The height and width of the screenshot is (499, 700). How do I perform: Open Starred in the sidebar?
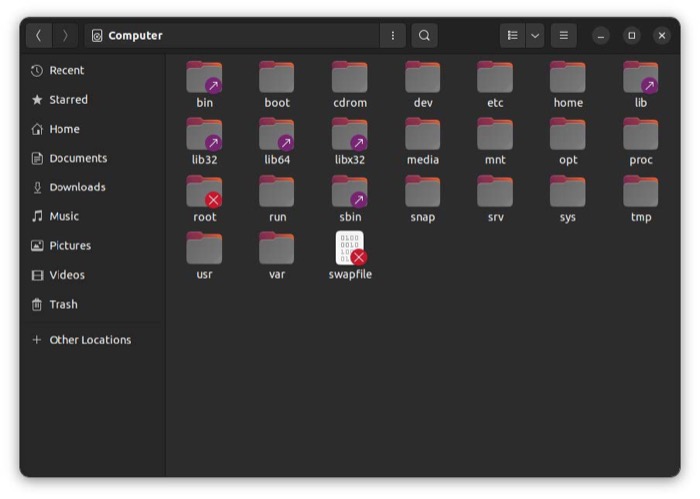tap(94, 100)
